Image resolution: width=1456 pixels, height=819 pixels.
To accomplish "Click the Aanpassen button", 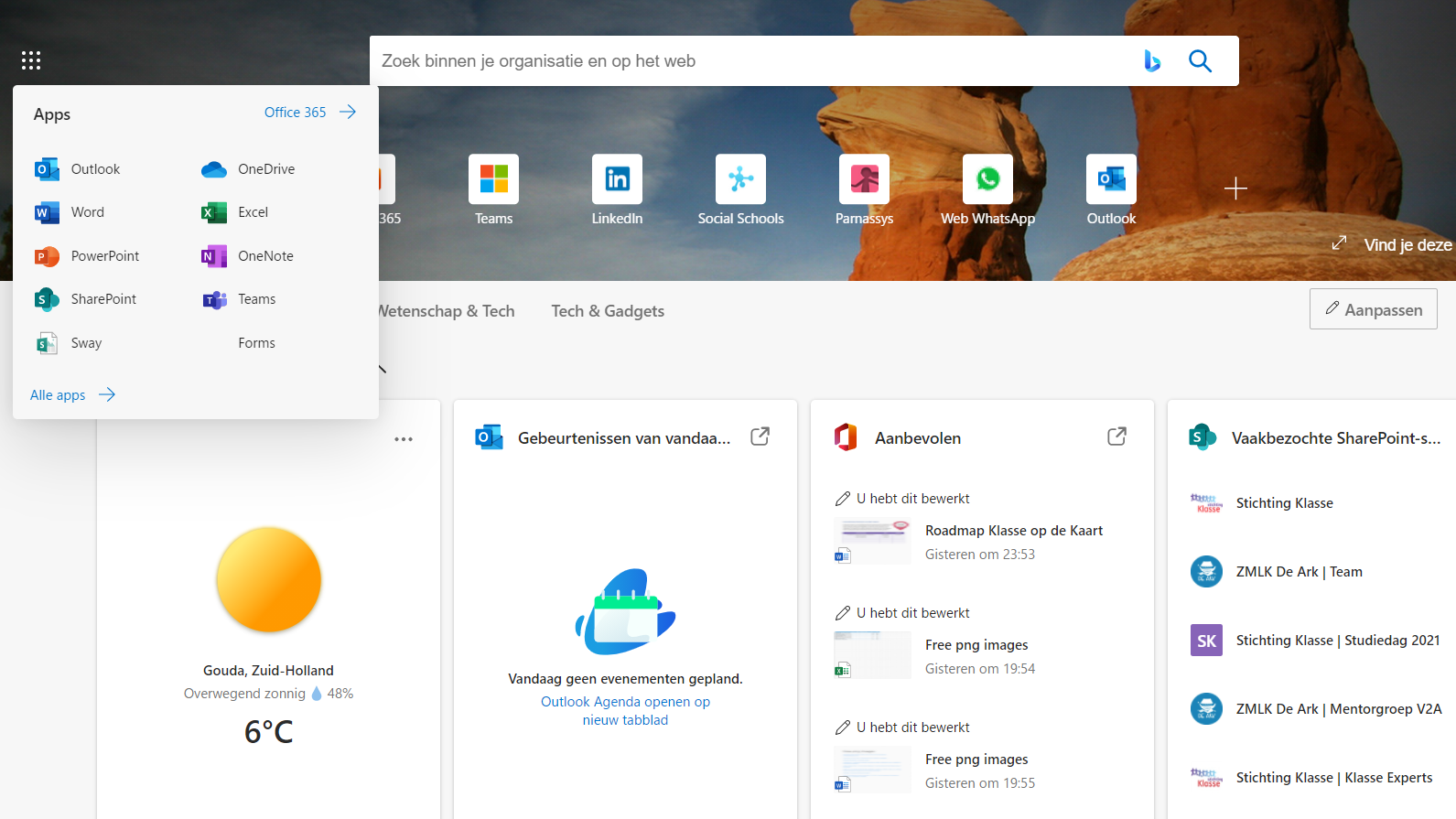I will 1373,309.
